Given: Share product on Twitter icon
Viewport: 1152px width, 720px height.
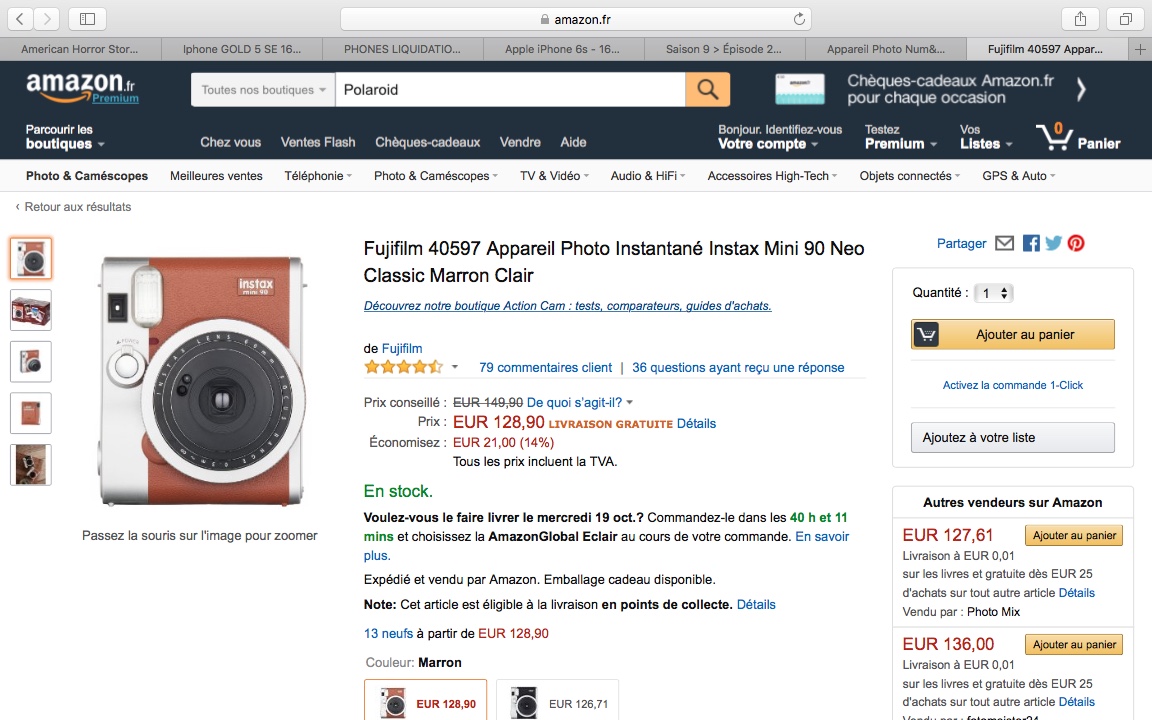Looking at the screenshot, I should pos(1053,243).
